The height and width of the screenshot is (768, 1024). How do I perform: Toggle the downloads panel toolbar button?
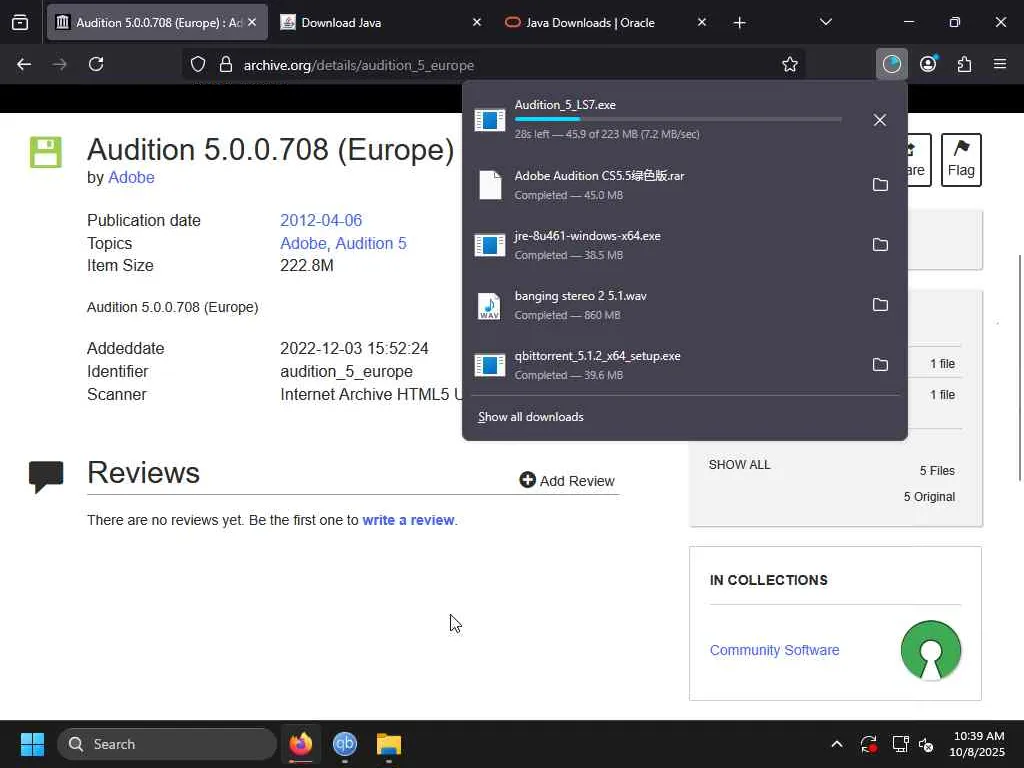[891, 64]
